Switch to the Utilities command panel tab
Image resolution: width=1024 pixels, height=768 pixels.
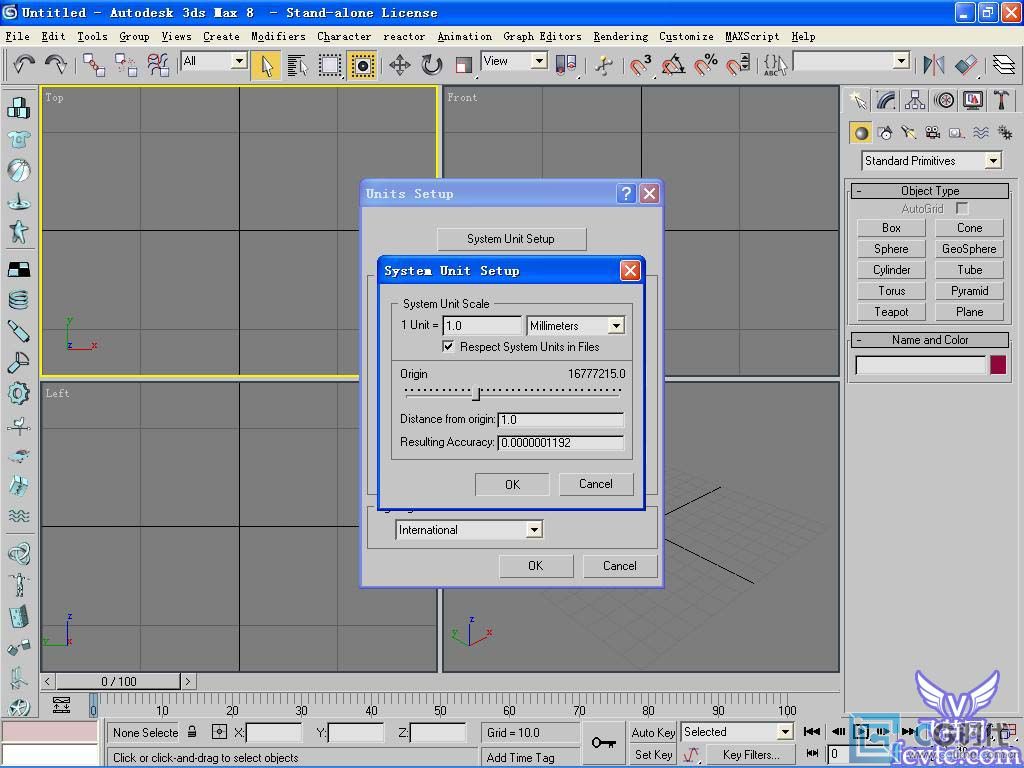1001,100
